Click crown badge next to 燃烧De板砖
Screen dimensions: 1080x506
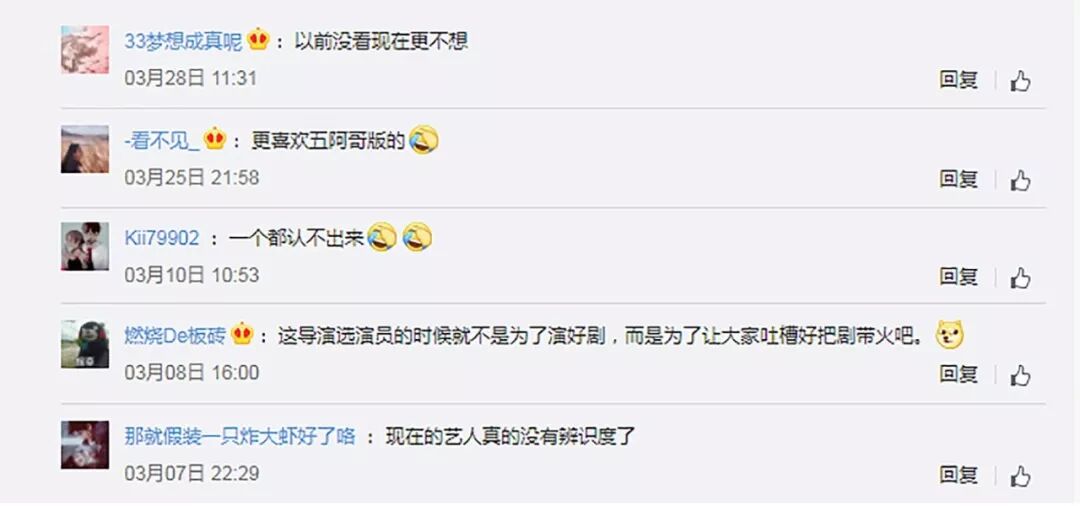click(x=242, y=335)
